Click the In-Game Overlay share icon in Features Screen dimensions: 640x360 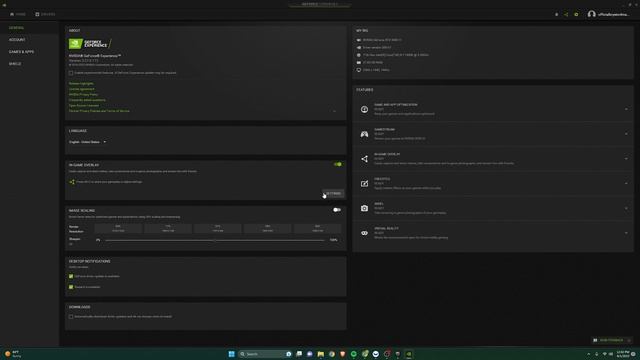tap(364, 159)
